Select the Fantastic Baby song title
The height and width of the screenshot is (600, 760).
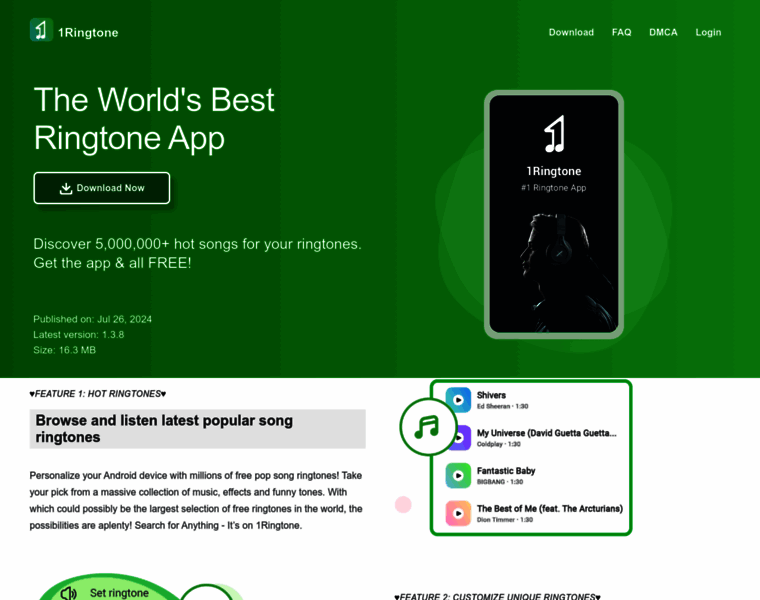pos(506,471)
